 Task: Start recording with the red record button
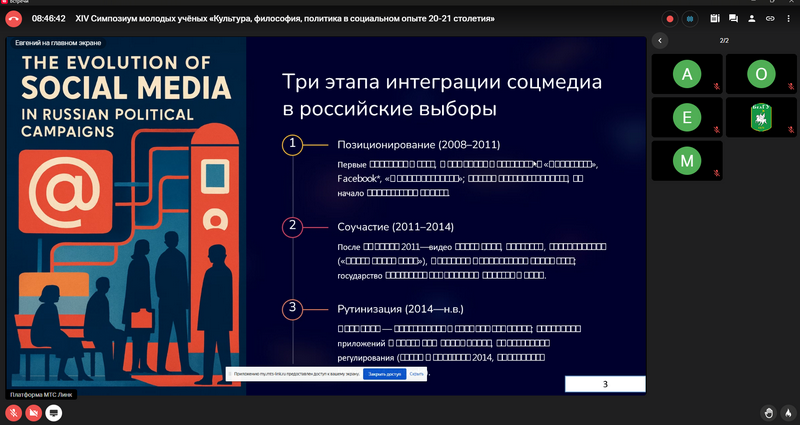coord(669,18)
